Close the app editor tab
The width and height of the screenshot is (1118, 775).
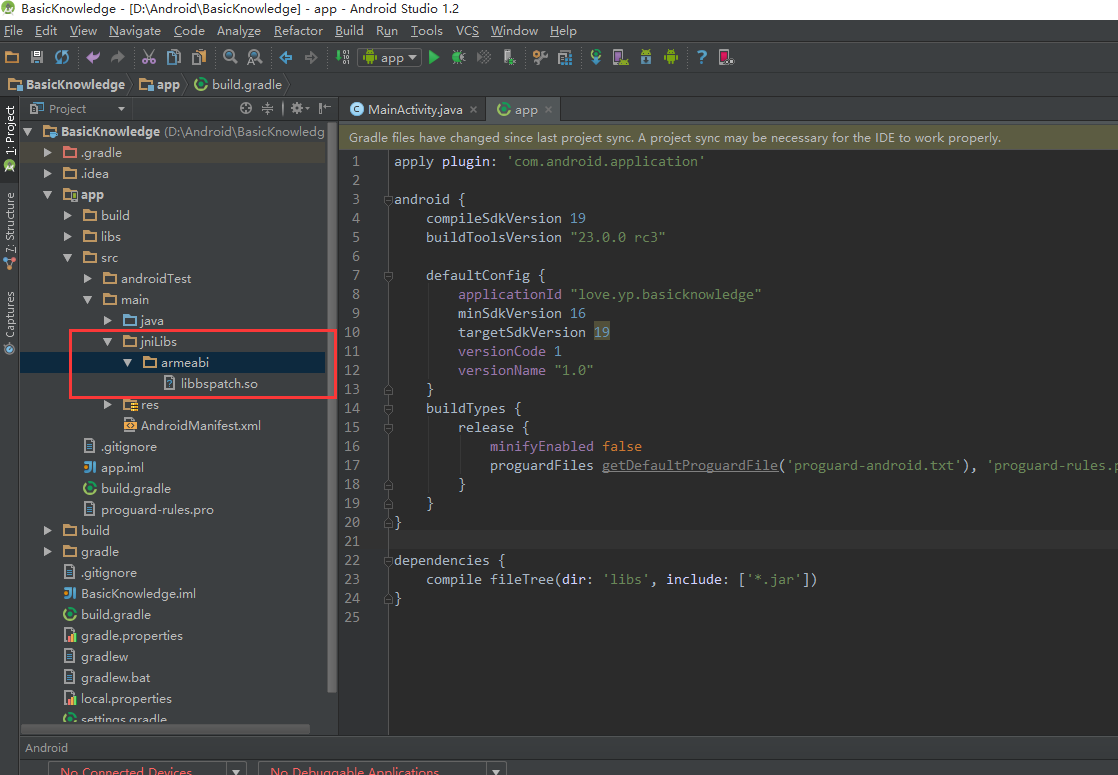[x=548, y=110]
